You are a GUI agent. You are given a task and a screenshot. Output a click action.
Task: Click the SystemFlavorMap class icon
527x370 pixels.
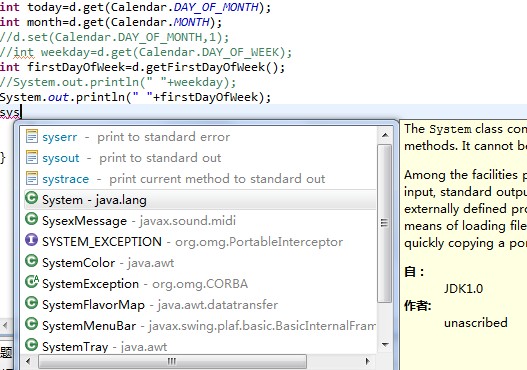32,303
